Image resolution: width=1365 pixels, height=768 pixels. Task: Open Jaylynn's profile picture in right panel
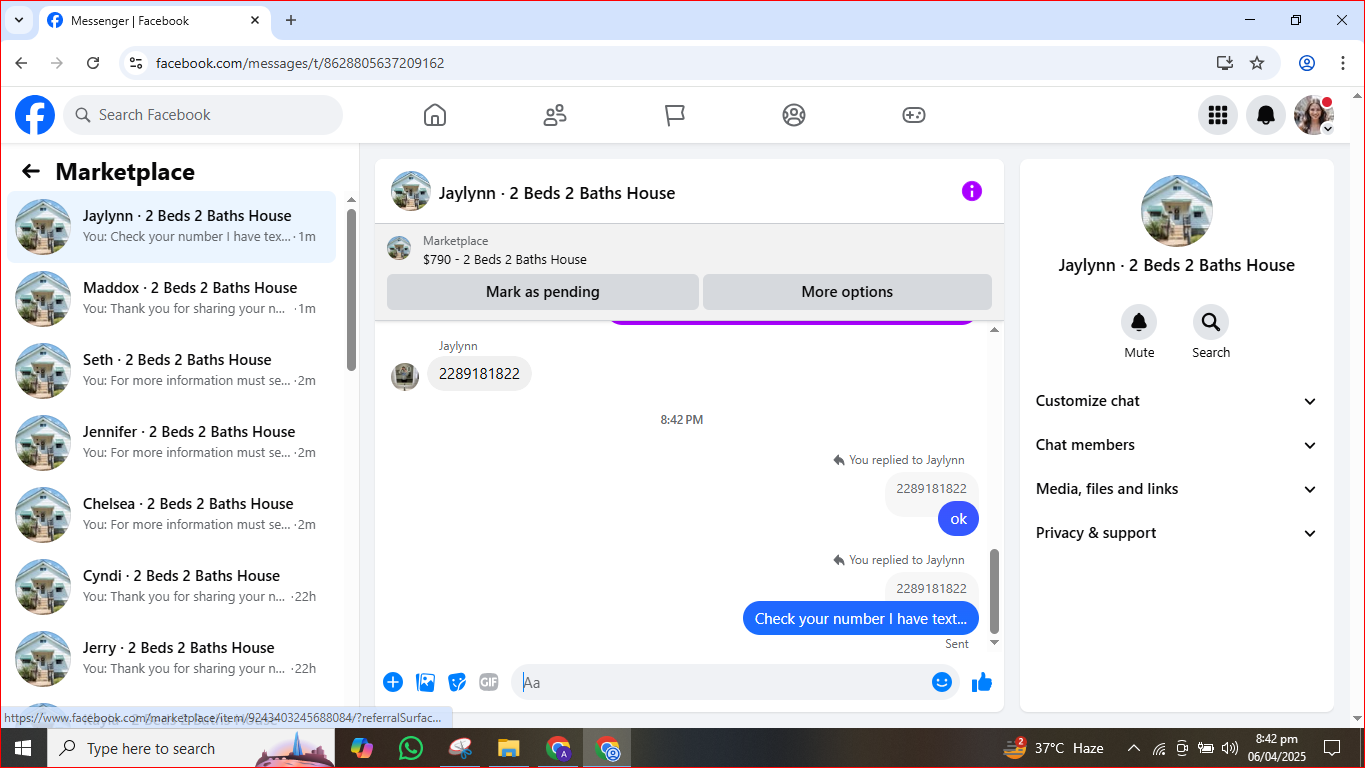[1177, 211]
